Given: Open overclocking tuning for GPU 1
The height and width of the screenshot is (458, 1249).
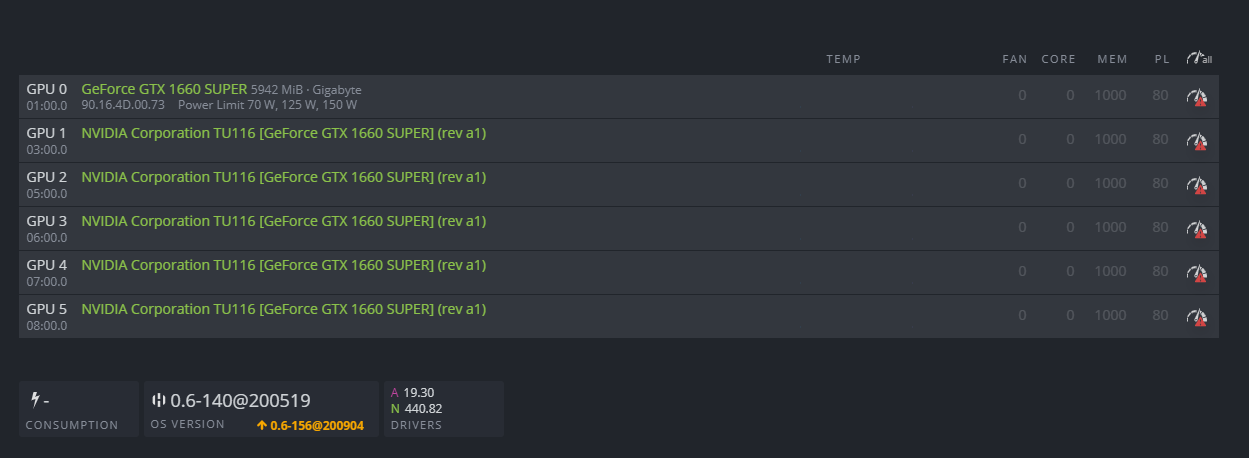Looking at the screenshot, I should (x=1197, y=141).
